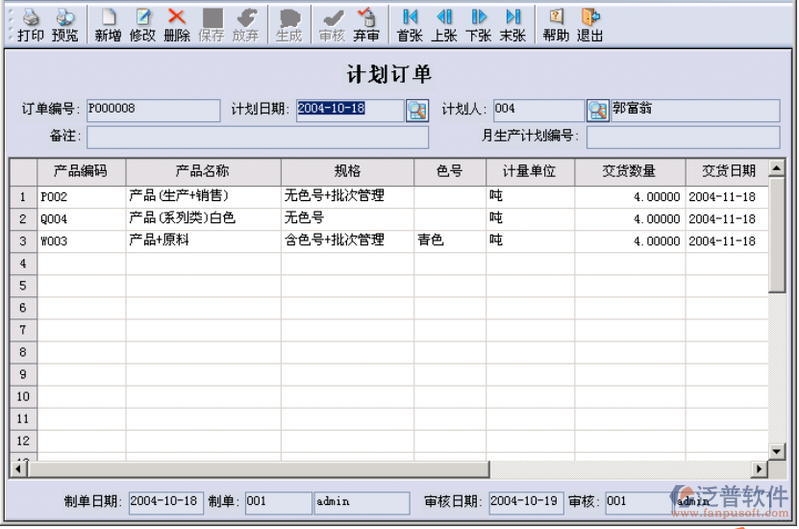799x529 pixels.
Task: Open the lookup button beside 计划人
Action: pyautogui.click(x=597, y=111)
